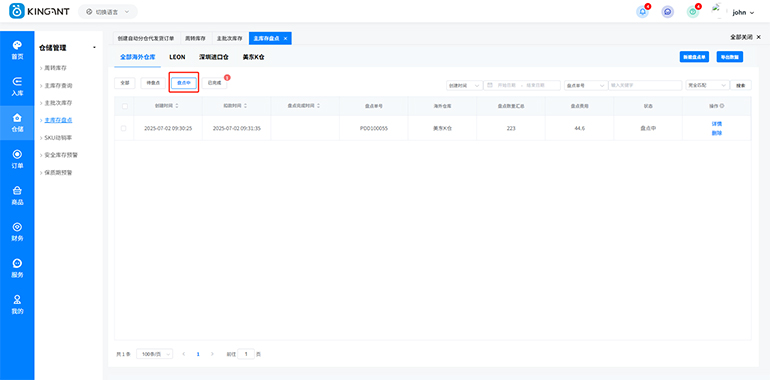This screenshot has width=770, height=380.
Task: Open the 完全匹配 match-mode dropdown
Action: point(707,85)
